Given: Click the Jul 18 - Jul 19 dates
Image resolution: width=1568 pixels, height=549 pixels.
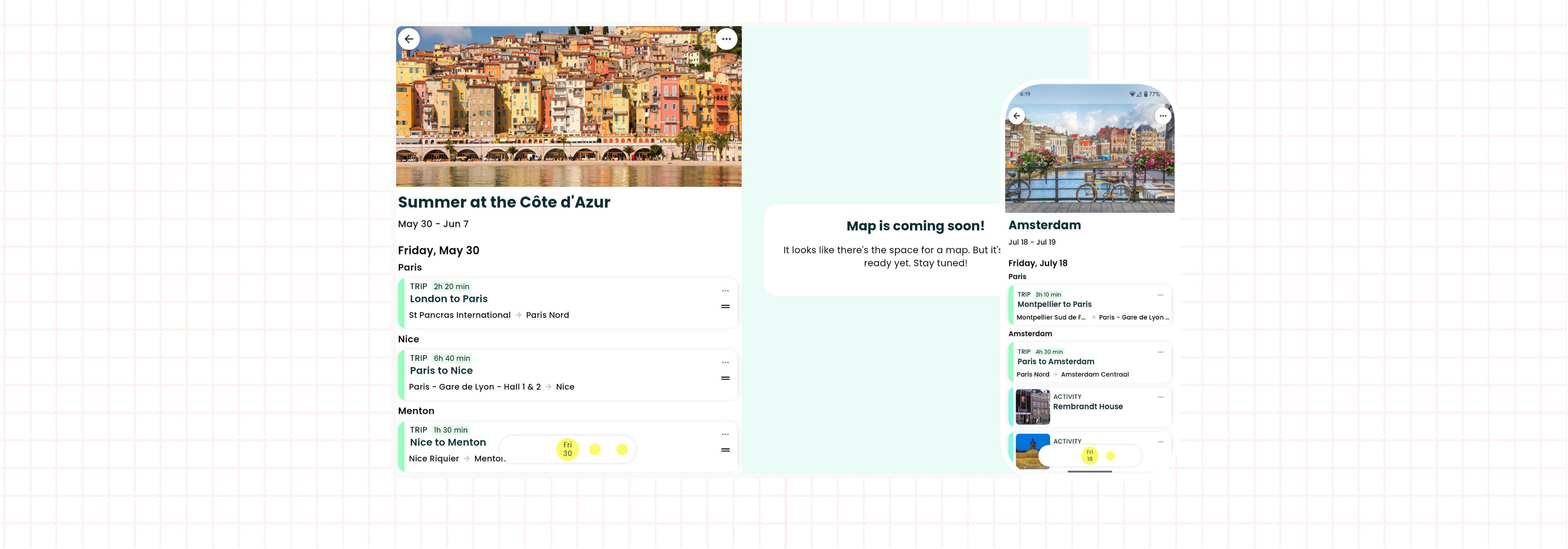Looking at the screenshot, I should pos(1032,242).
